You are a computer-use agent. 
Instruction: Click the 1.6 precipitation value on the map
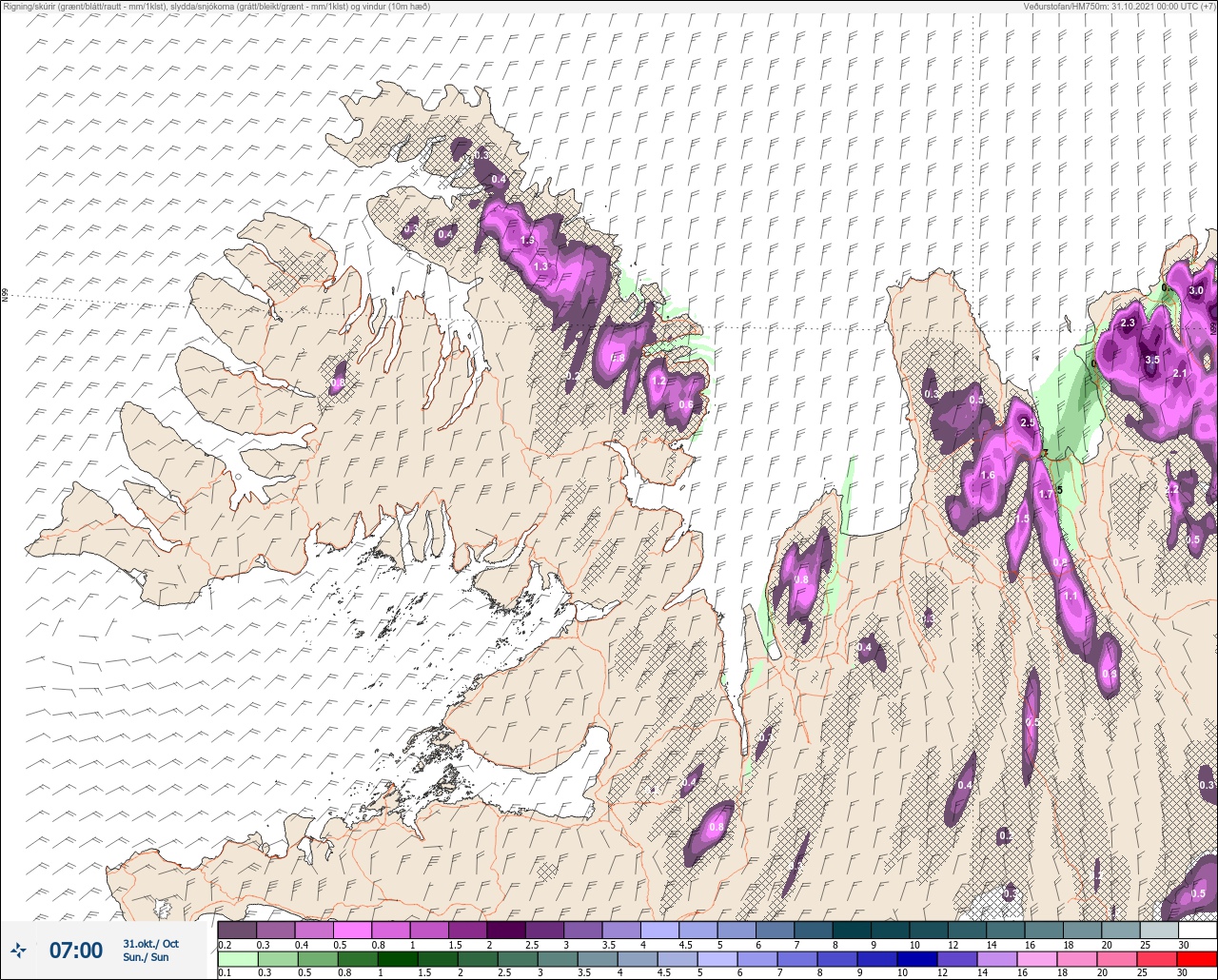(988, 475)
